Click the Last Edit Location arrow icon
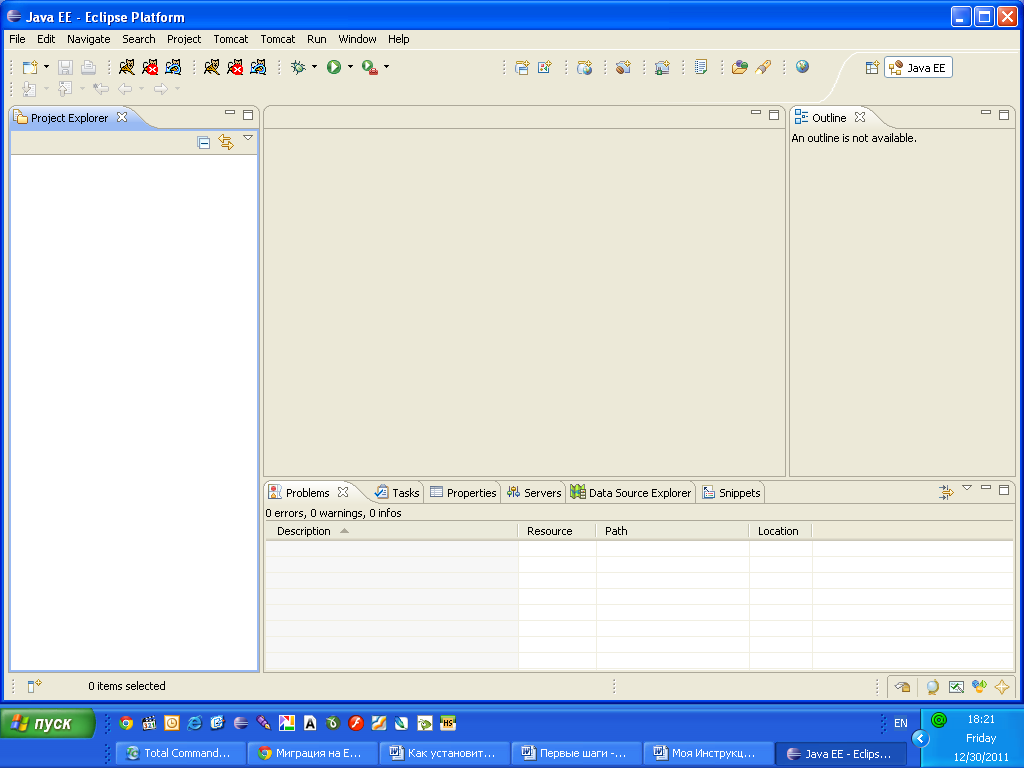Viewport: 1024px width, 768px height. (x=101, y=89)
